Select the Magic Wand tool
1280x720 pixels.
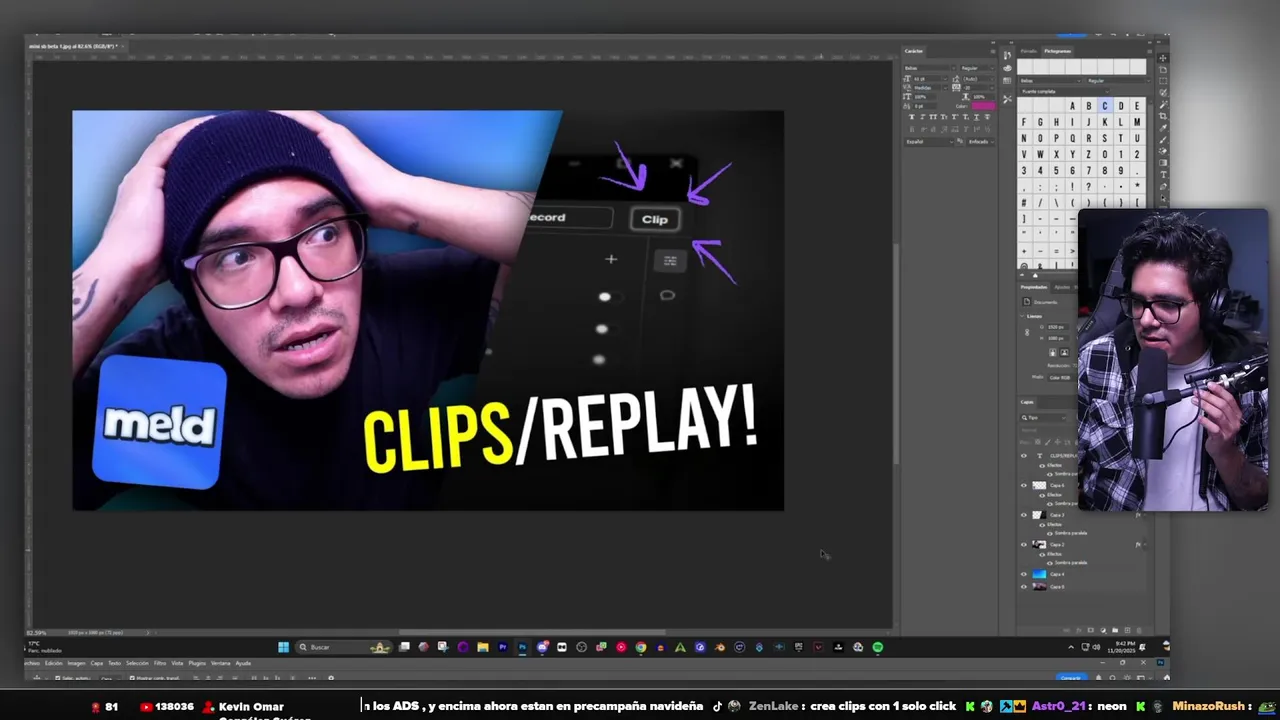[x=1163, y=103]
